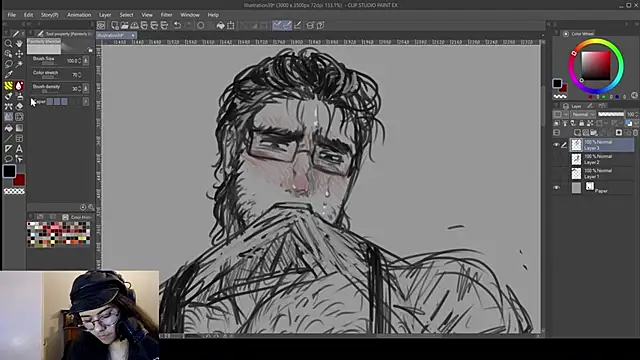Click the black main color swatch in toolbox
The width and height of the screenshot is (640, 360).
tap(9, 171)
